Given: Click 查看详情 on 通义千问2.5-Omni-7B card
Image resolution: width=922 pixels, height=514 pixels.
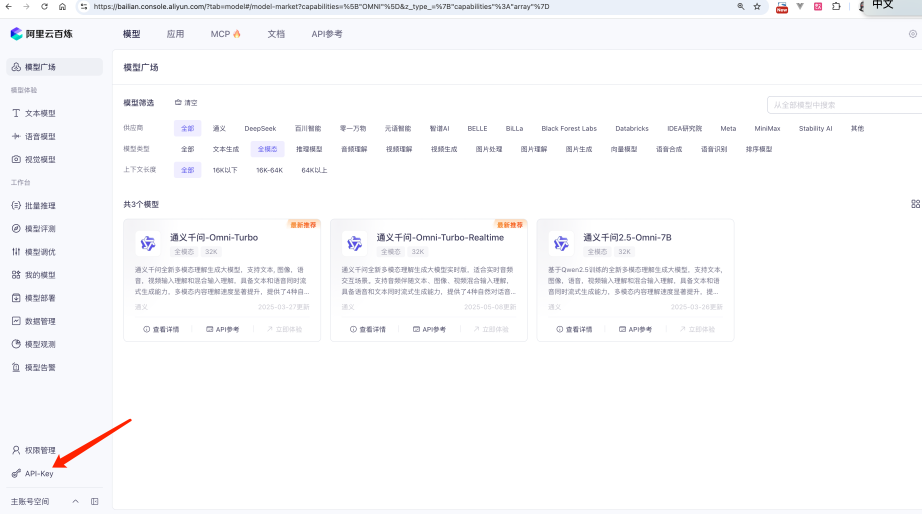Looking at the screenshot, I should [x=575, y=329].
